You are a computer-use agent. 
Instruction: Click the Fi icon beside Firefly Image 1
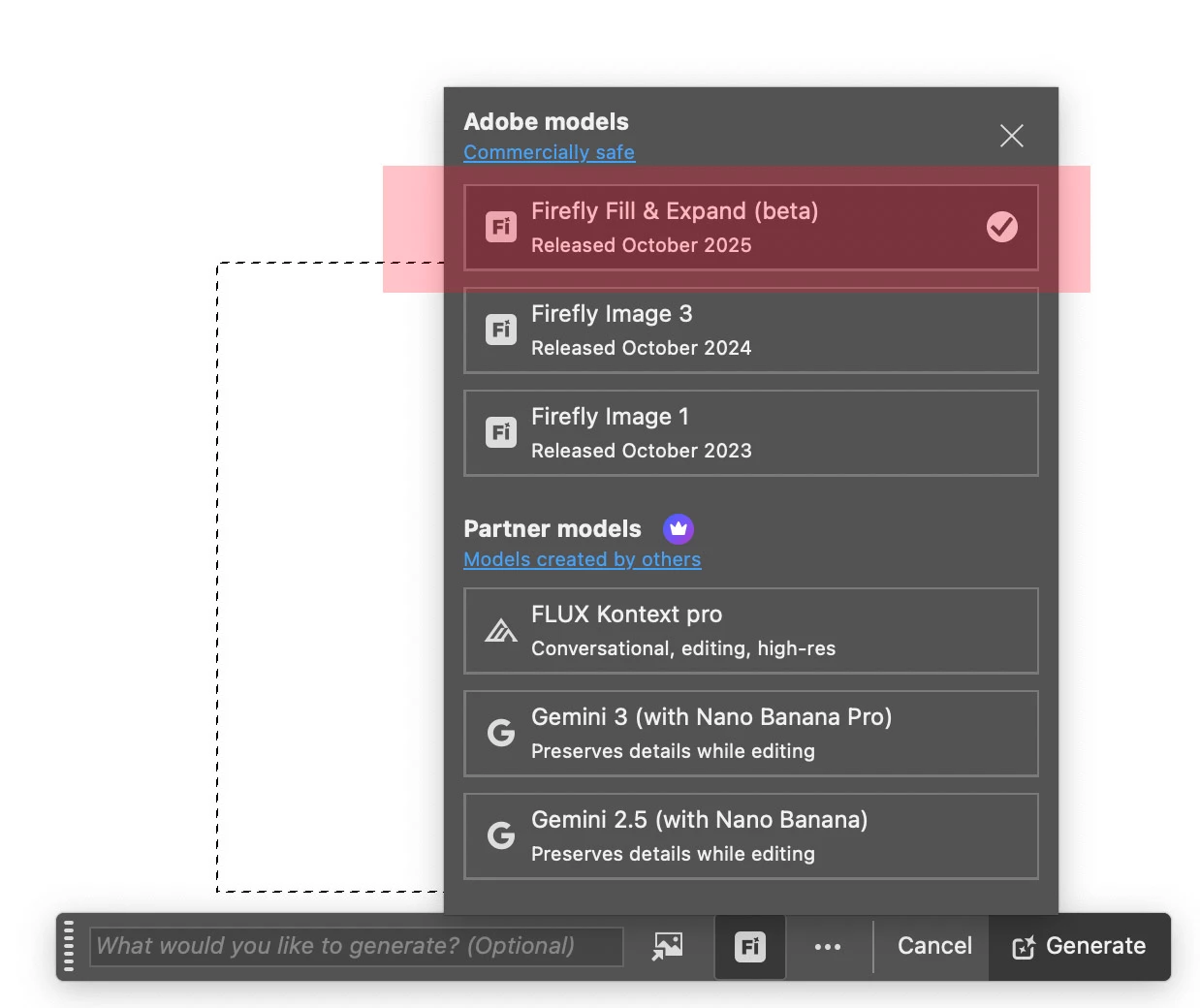501,432
